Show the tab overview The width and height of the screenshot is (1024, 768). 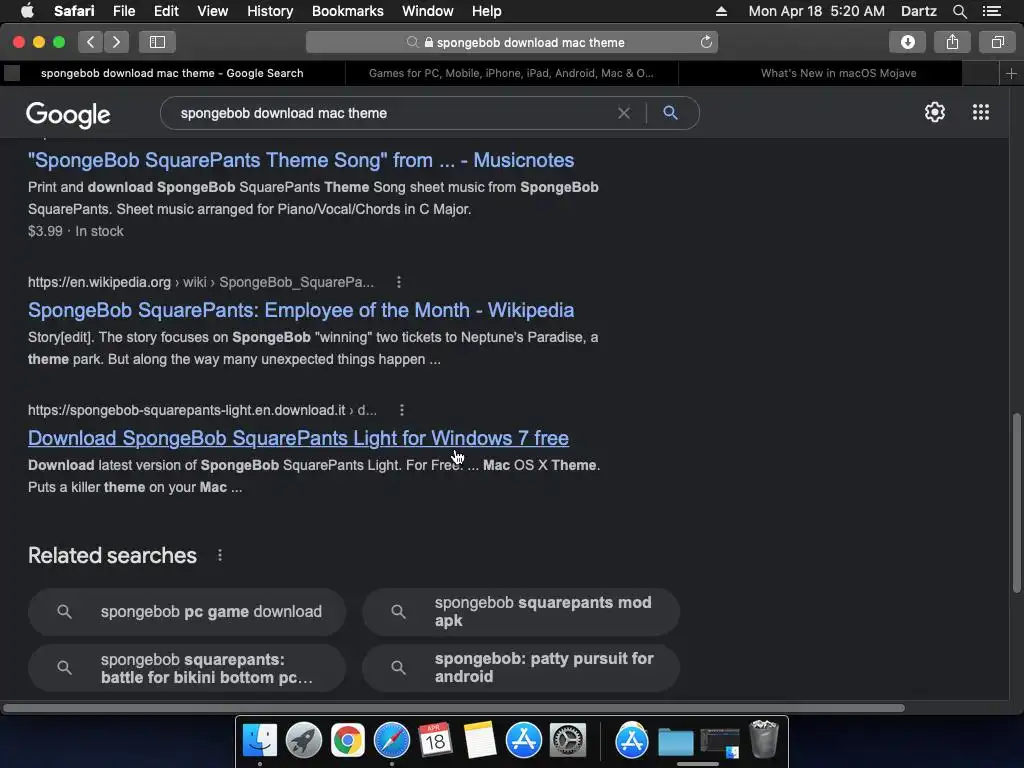[x=997, y=42]
